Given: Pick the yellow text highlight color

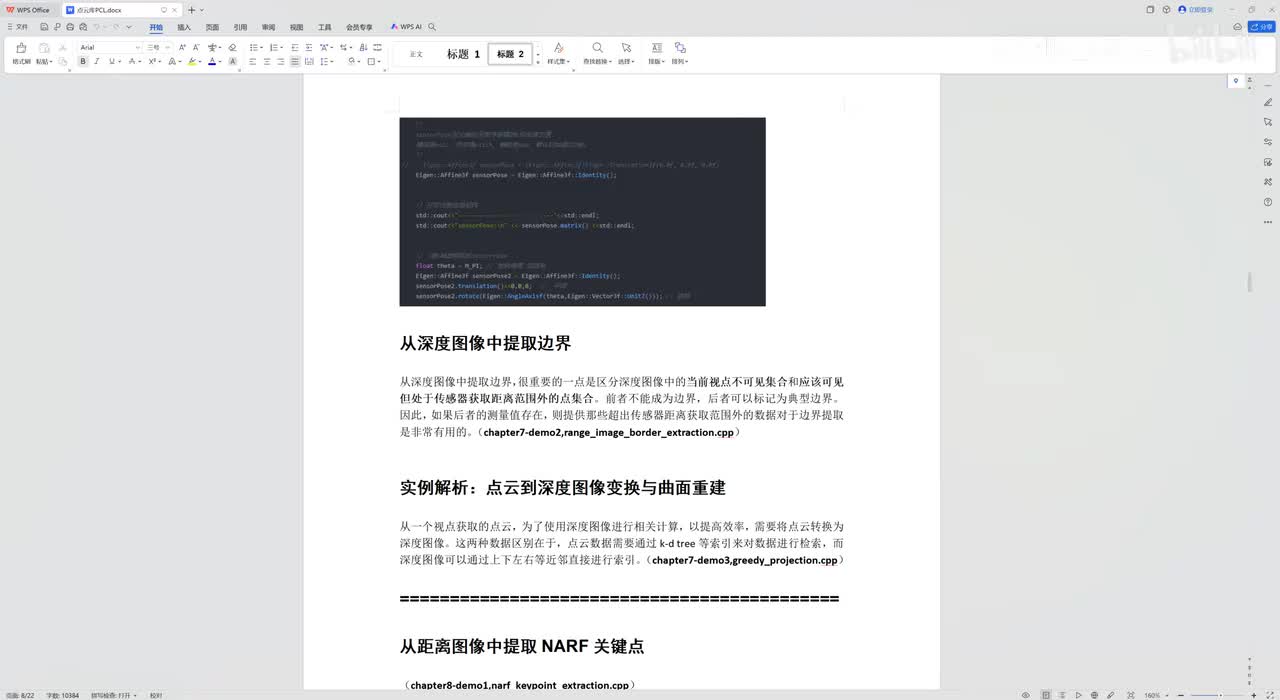Looking at the screenshot, I should click(x=192, y=62).
